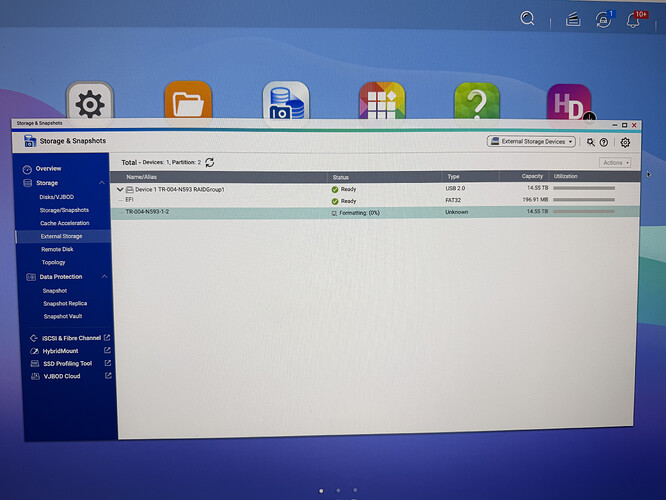
Task: Collapse the Device 1 TR-004-N593 RAIDGroup1 row
Action: [x=120, y=189]
